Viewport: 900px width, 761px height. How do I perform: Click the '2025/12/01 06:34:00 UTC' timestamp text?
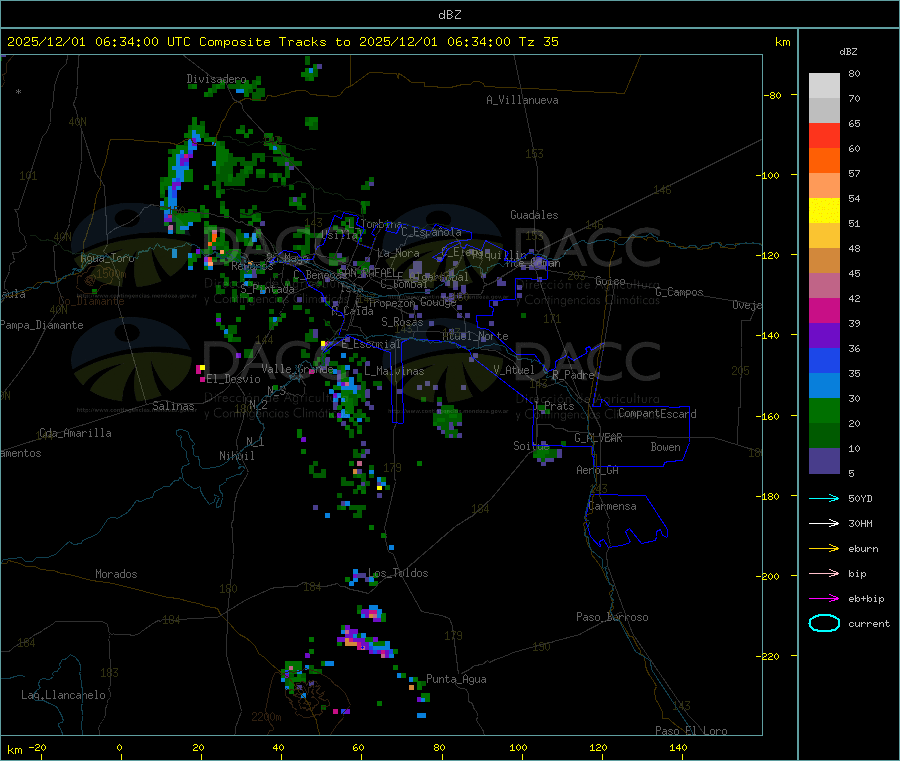click(99, 42)
